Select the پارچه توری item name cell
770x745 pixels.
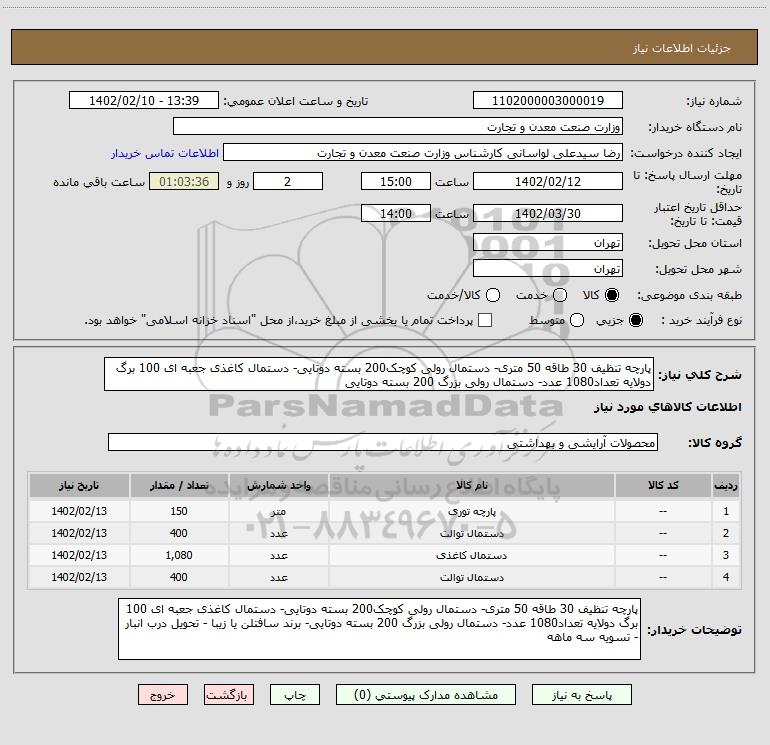point(471,511)
